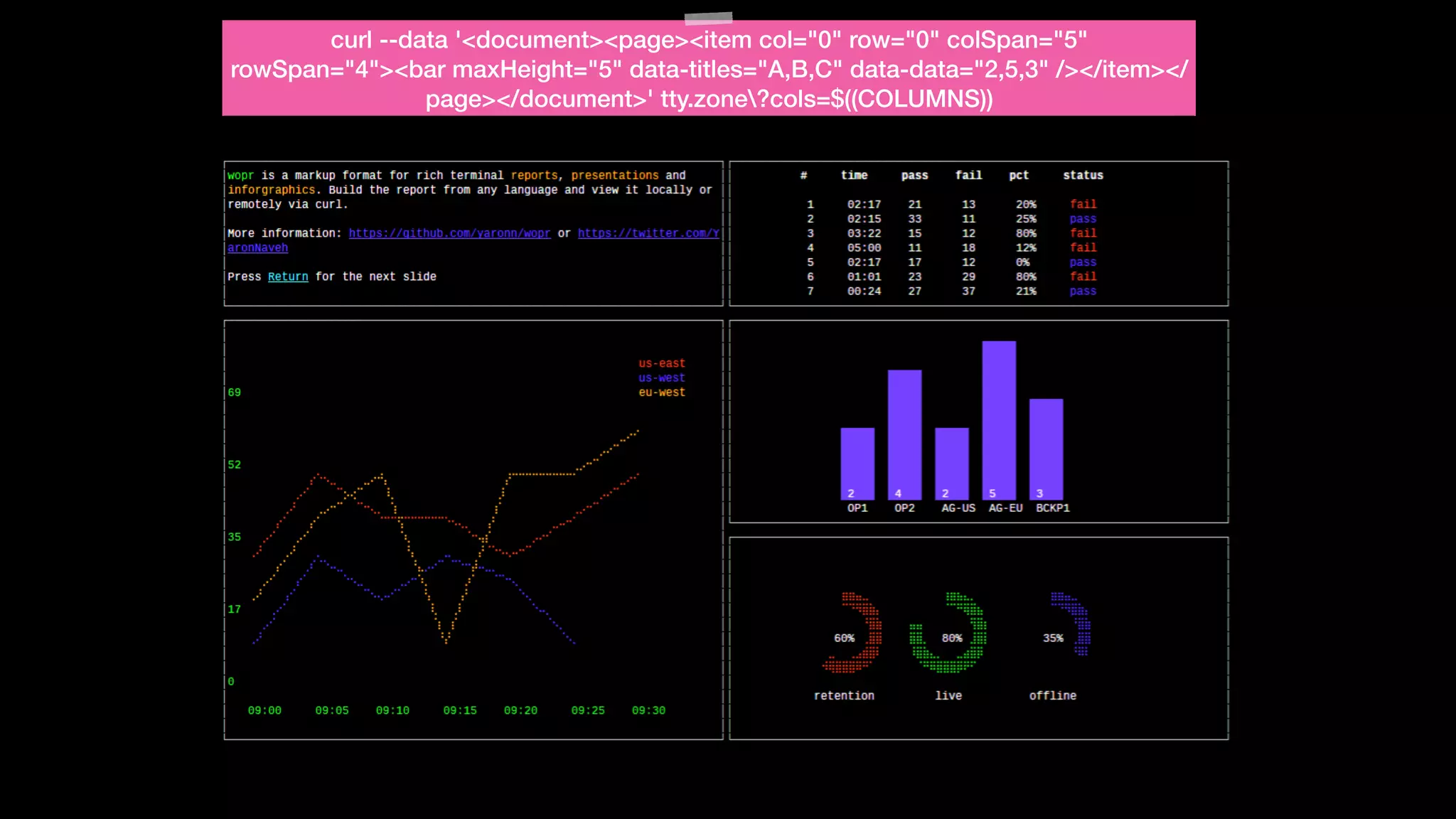Viewport: 1456px width, 819px height.
Task: Click the 'live' gauge label
Action: tap(948, 696)
